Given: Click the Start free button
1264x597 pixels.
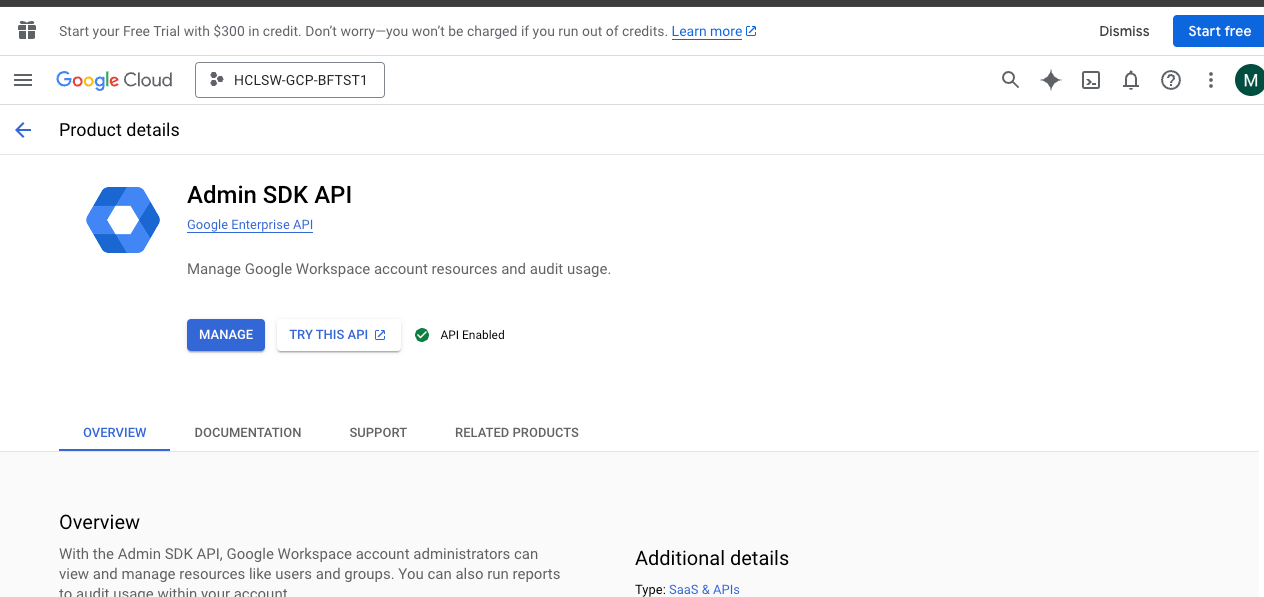Looking at the screenshot, I should point(1219,31).
